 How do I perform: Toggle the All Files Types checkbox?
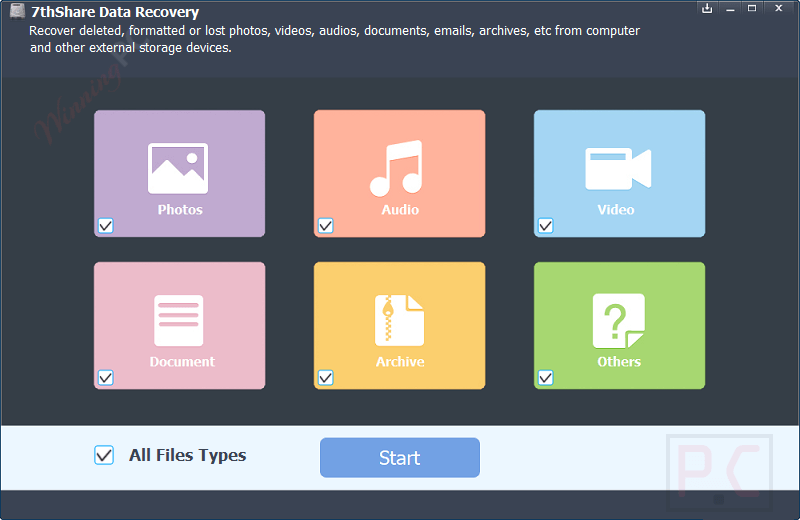point(104,455)
